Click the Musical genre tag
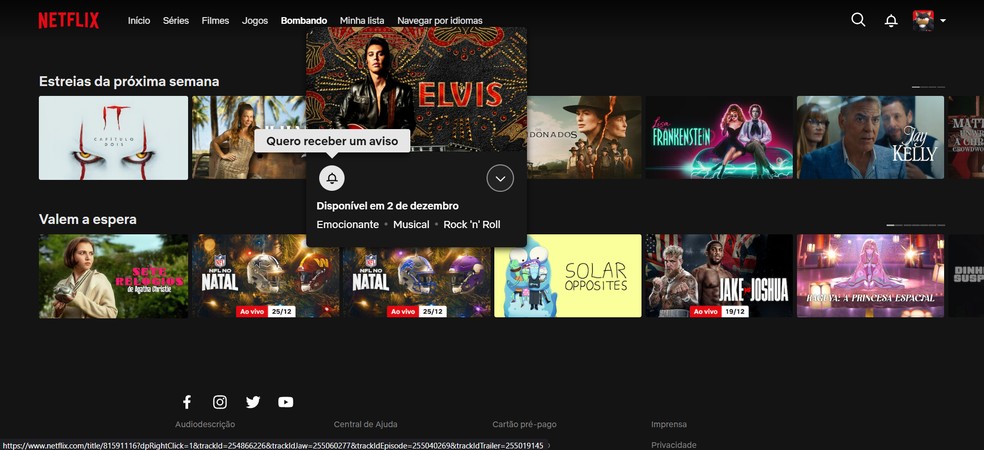984x450 pixels. click(x=411, y=225)
